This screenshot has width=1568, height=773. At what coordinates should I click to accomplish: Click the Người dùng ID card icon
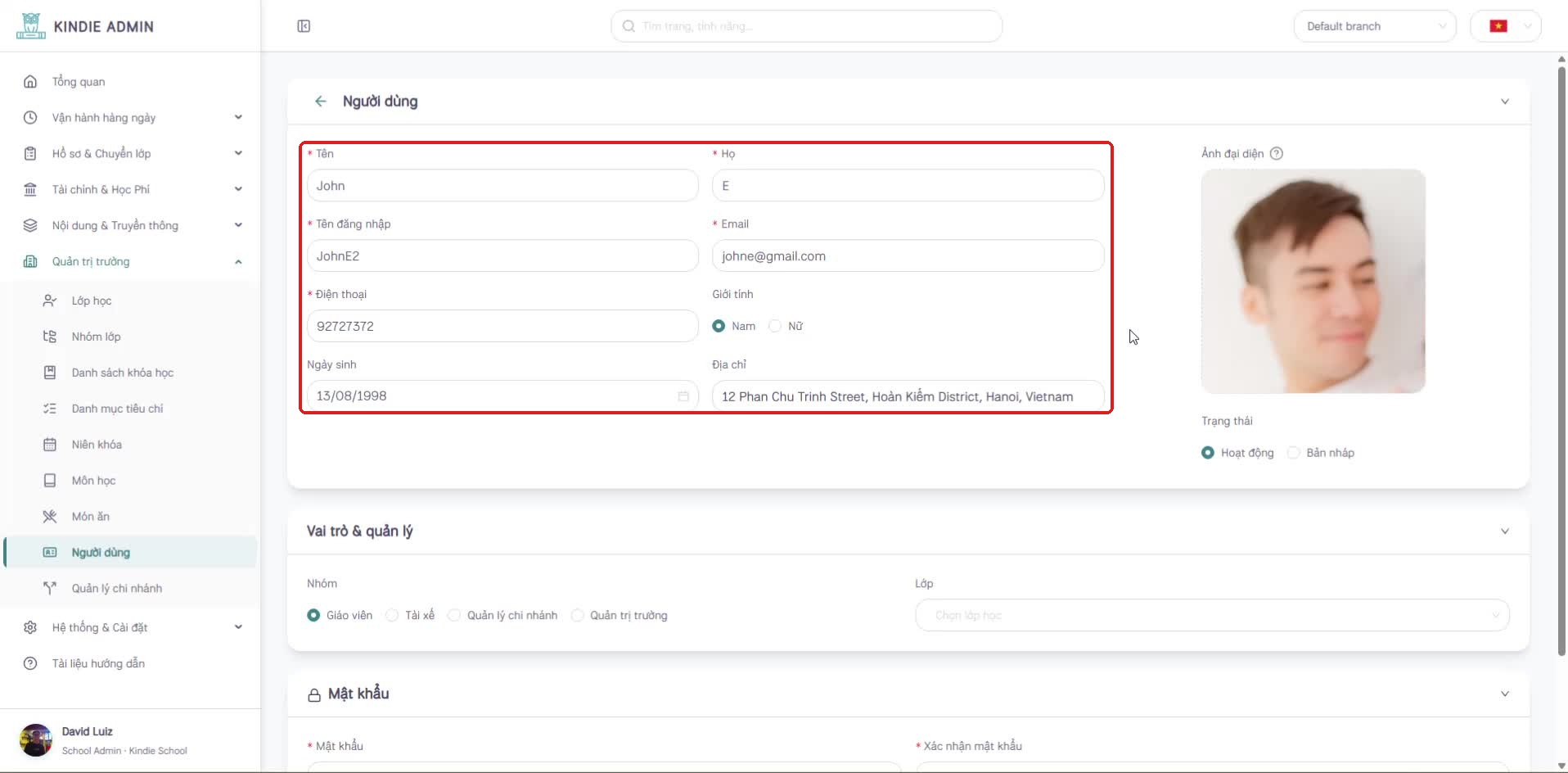(50, 553)
